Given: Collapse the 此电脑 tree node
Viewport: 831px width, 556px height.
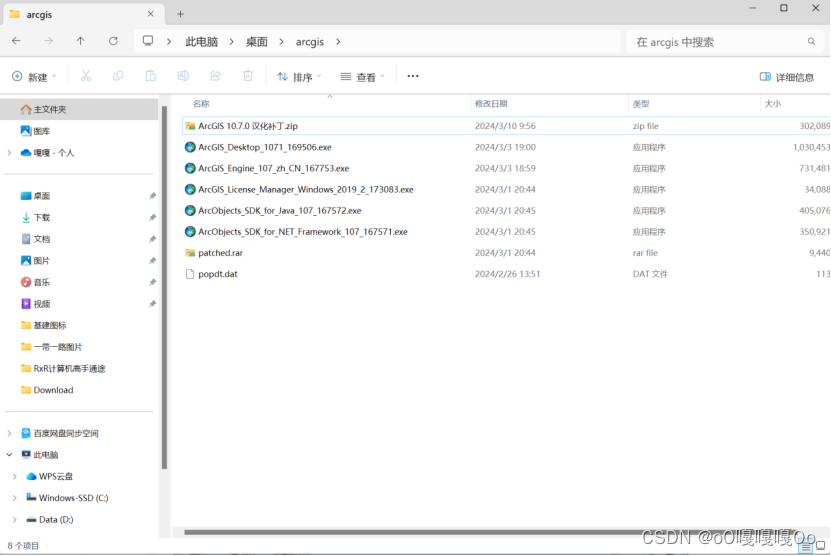Looking at the screenshot, I should (x=9, y=455).
